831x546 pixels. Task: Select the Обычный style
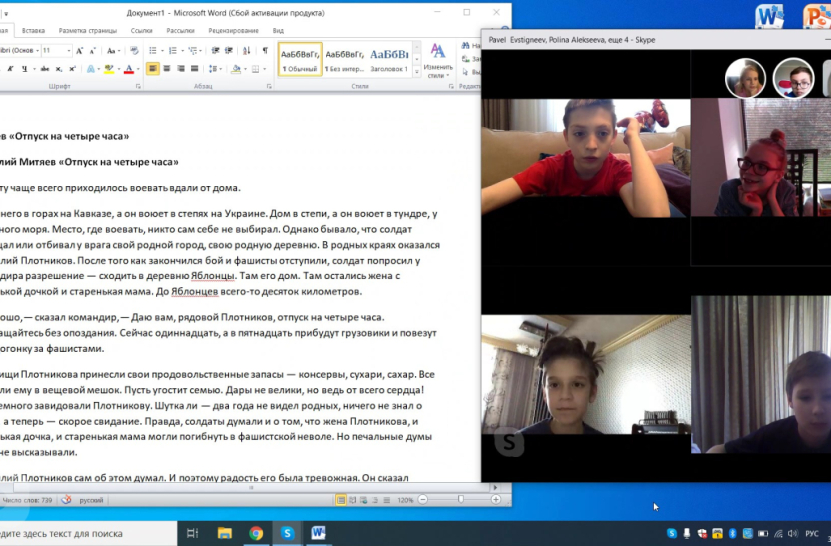pos(300,59)
